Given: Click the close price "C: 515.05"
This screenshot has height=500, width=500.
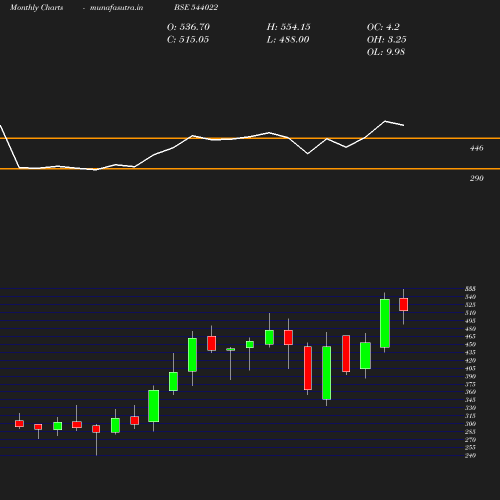Looking at the screenshot, I should 188,39.
